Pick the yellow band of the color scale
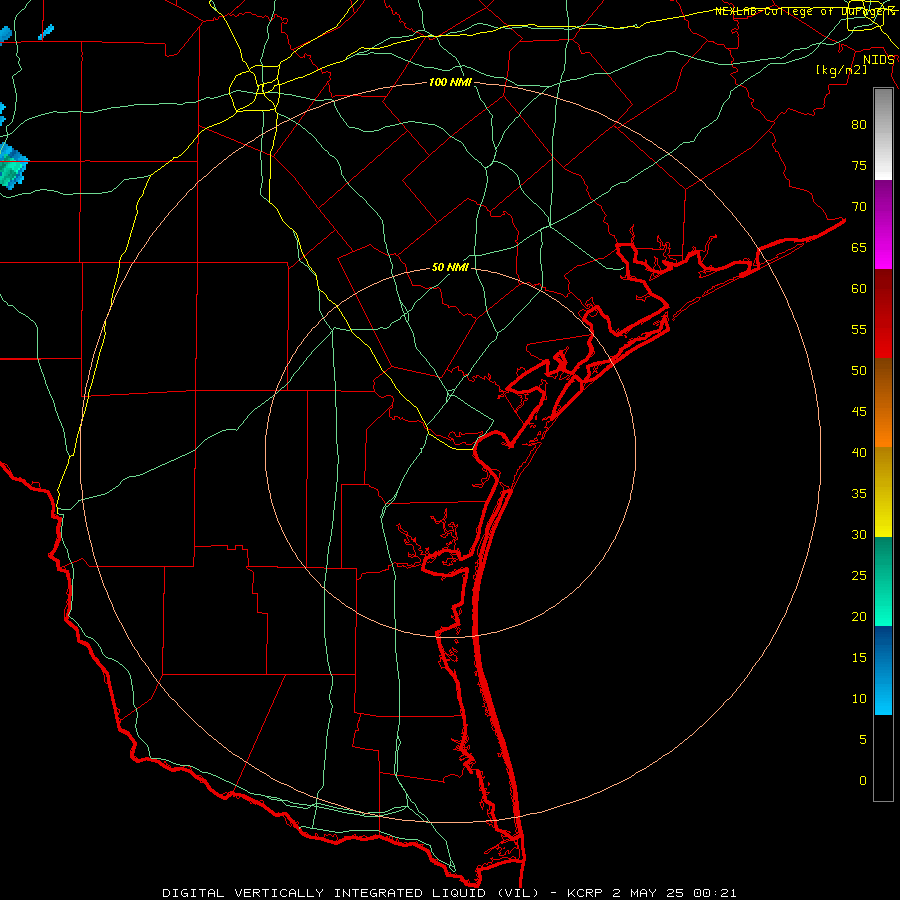The height and width of the screenshot is (900, 900). point(883,492)
